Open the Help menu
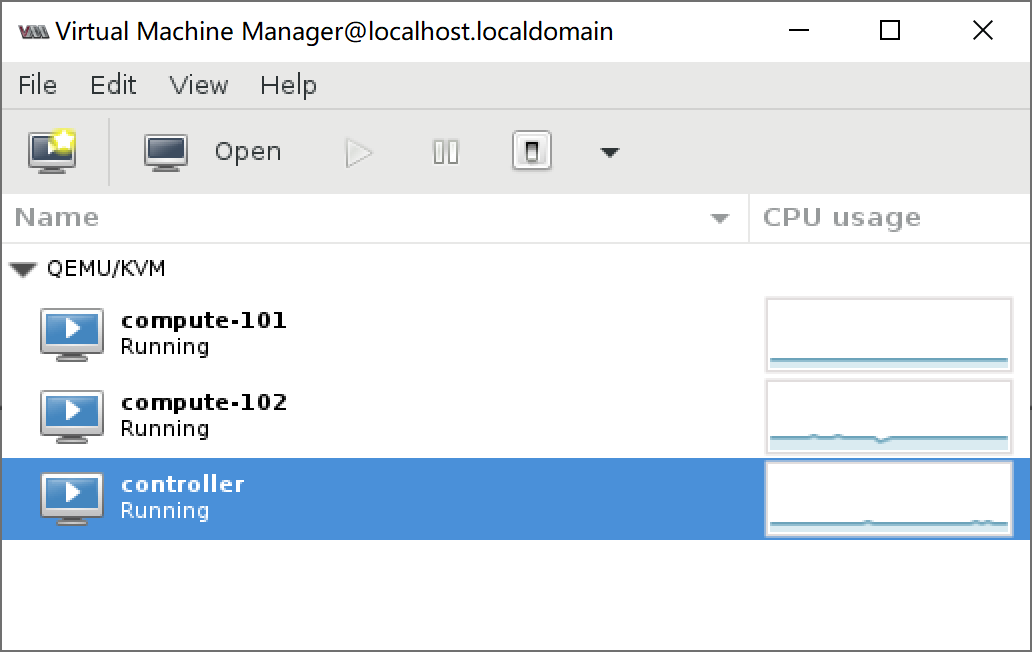 point(288,86)
